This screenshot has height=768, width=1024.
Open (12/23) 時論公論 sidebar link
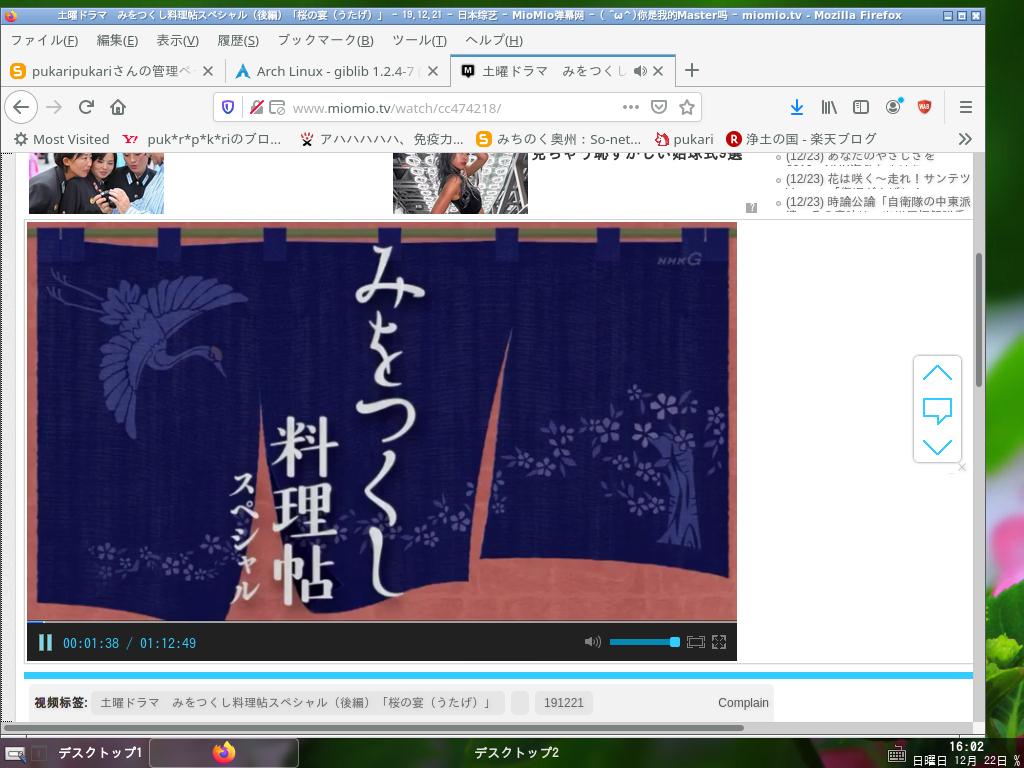click(878, 201)
